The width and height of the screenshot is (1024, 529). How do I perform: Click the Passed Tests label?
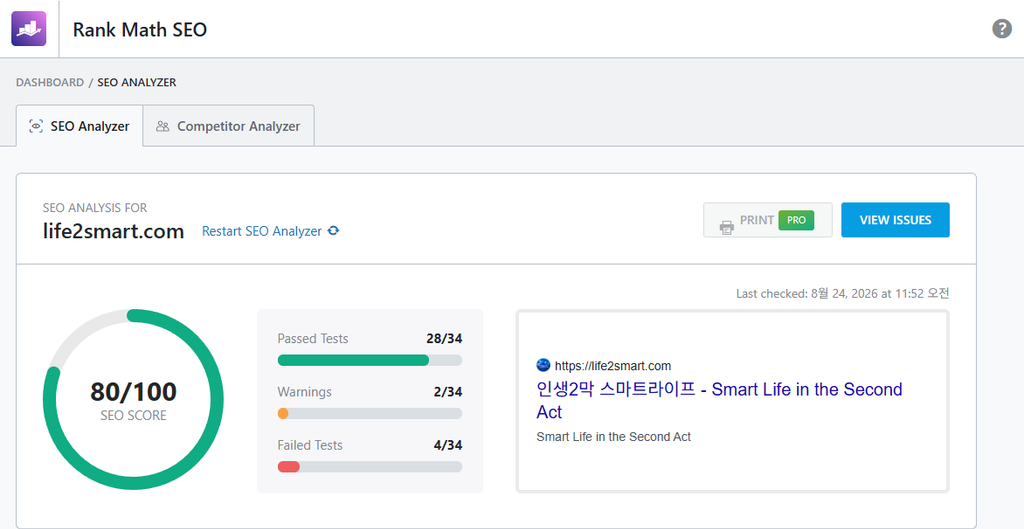(x=313, y=338)
